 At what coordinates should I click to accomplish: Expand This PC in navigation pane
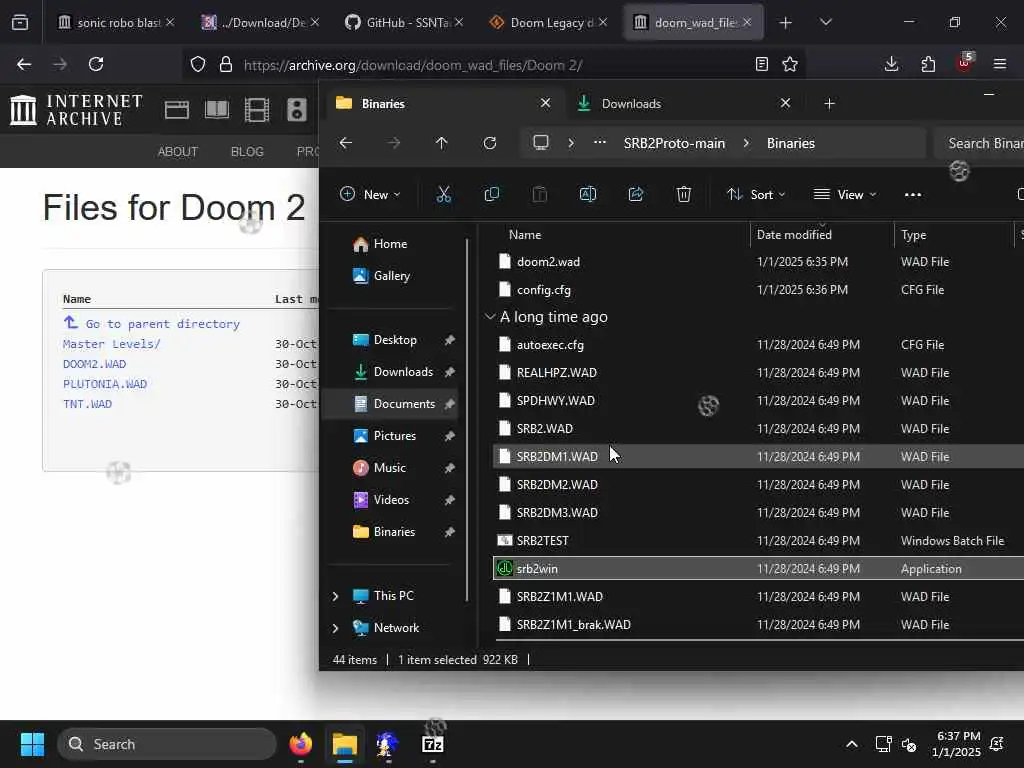tap(336, 596)
